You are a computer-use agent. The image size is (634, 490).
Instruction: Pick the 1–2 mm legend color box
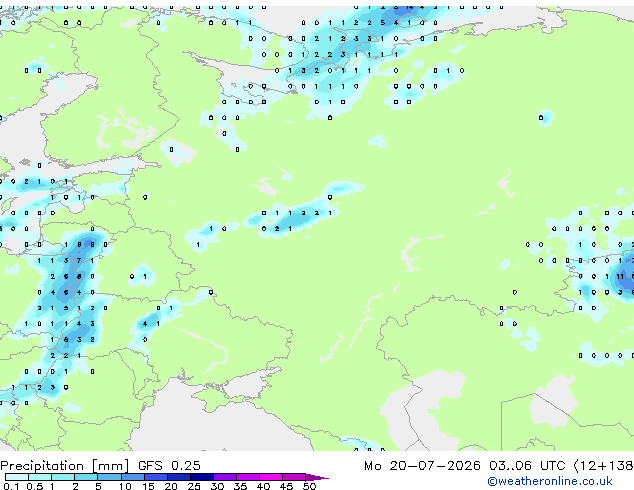[63, 477]
